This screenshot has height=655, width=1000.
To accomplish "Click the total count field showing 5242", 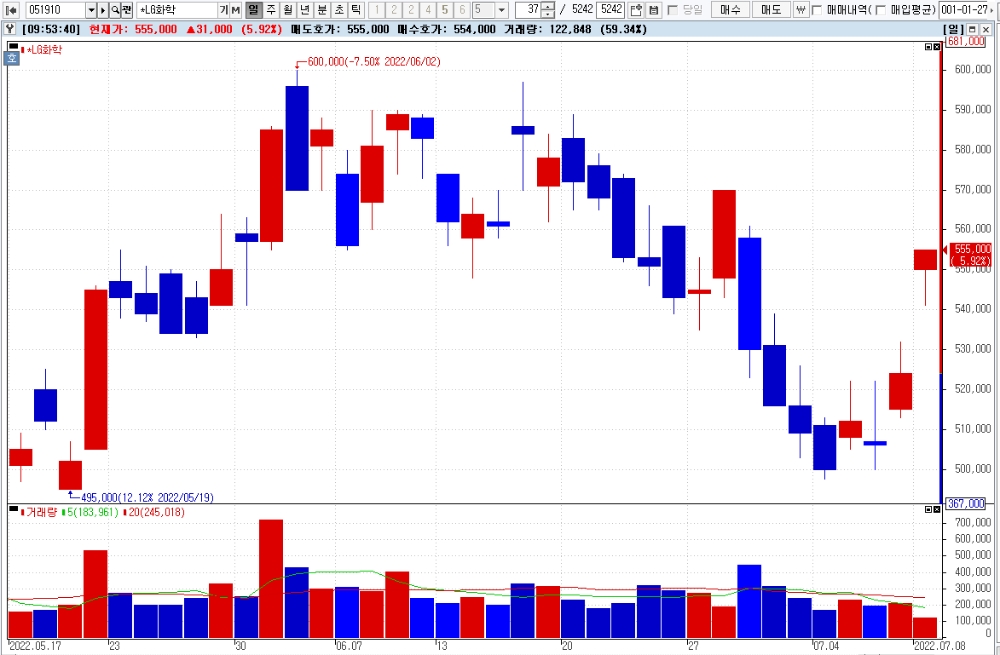I will pos(610,10).
